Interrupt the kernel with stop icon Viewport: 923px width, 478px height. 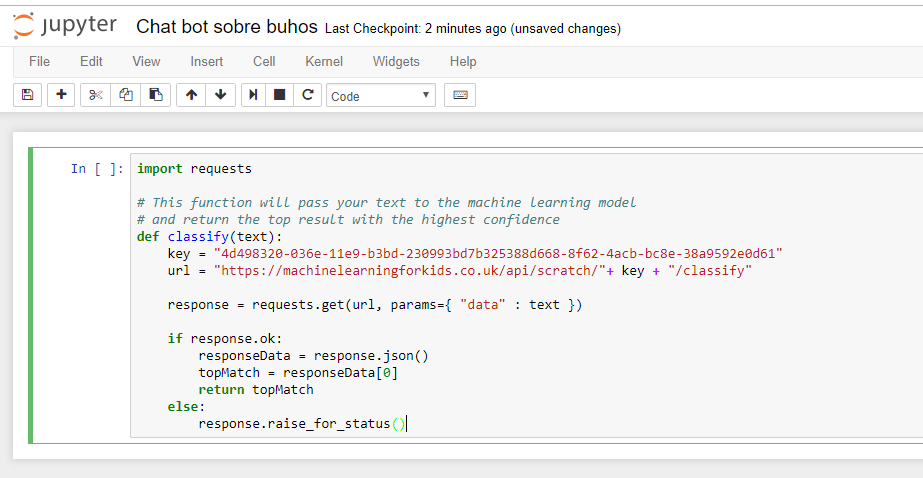coord(280,95)
